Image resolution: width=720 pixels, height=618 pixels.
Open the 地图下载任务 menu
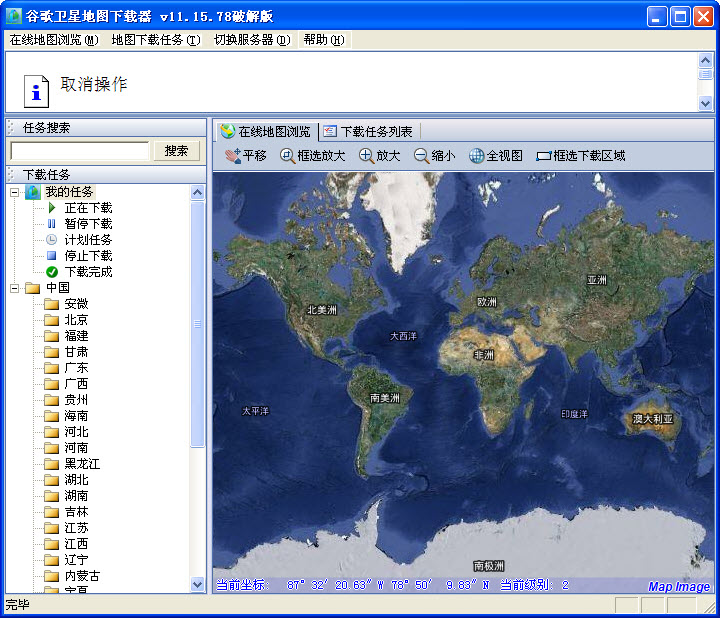[x=156, y=40]
